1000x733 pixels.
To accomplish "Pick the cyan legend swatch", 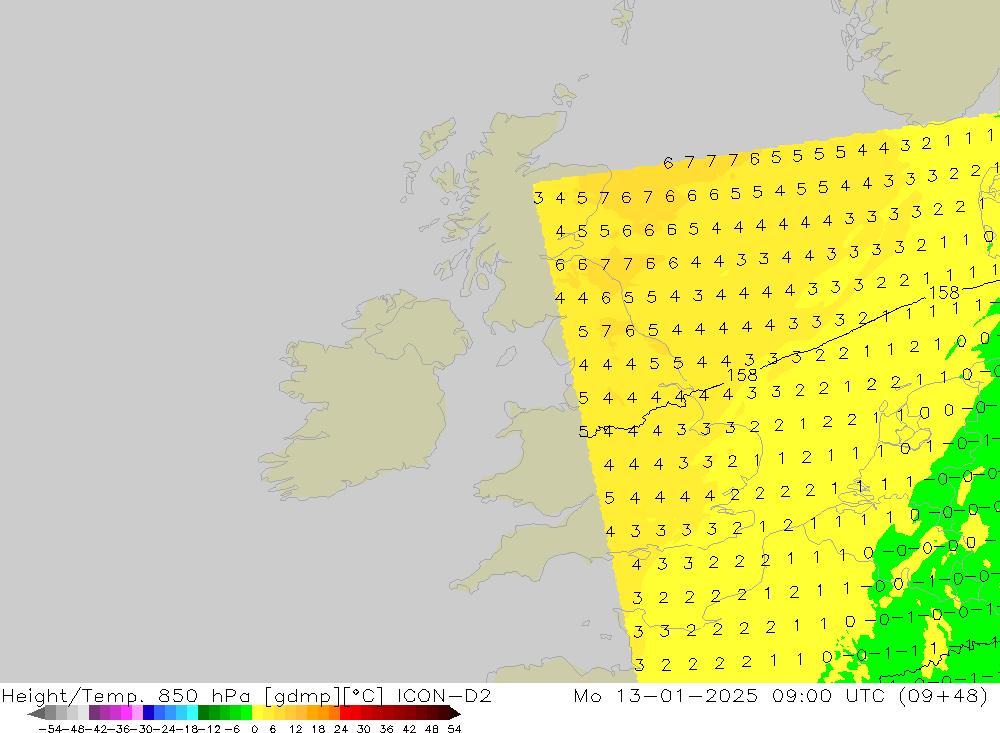I will click(x=192, y=713).
